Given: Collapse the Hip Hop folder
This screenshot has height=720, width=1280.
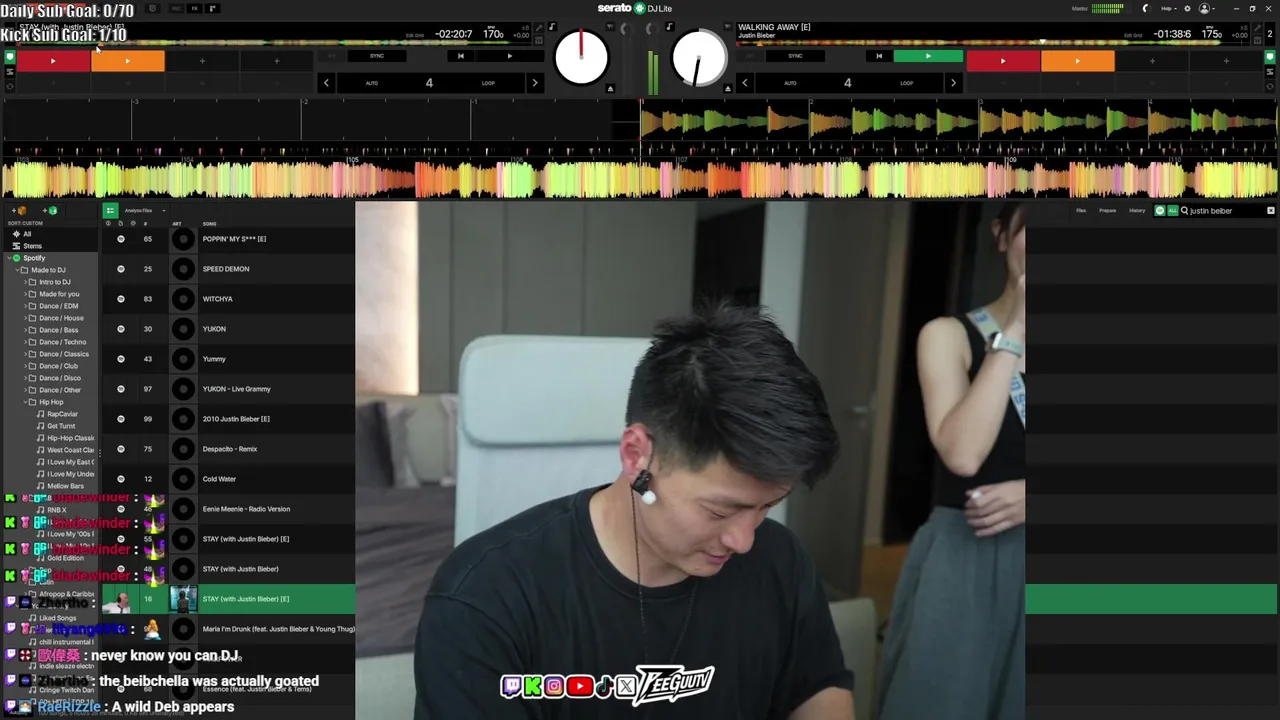Looking at the screenshot, I should point(25,402).
